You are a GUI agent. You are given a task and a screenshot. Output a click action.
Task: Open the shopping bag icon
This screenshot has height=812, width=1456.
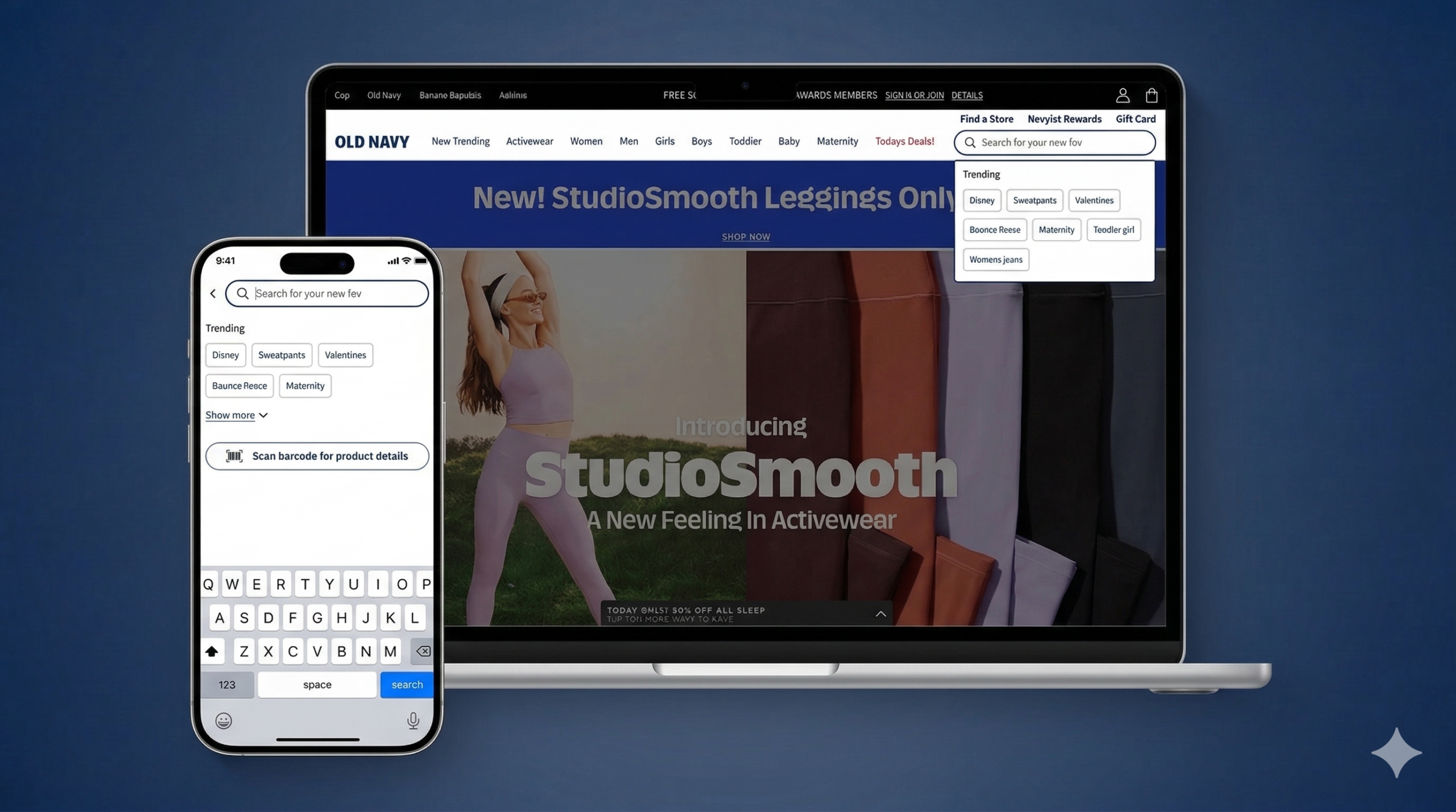click(1151, 95)
